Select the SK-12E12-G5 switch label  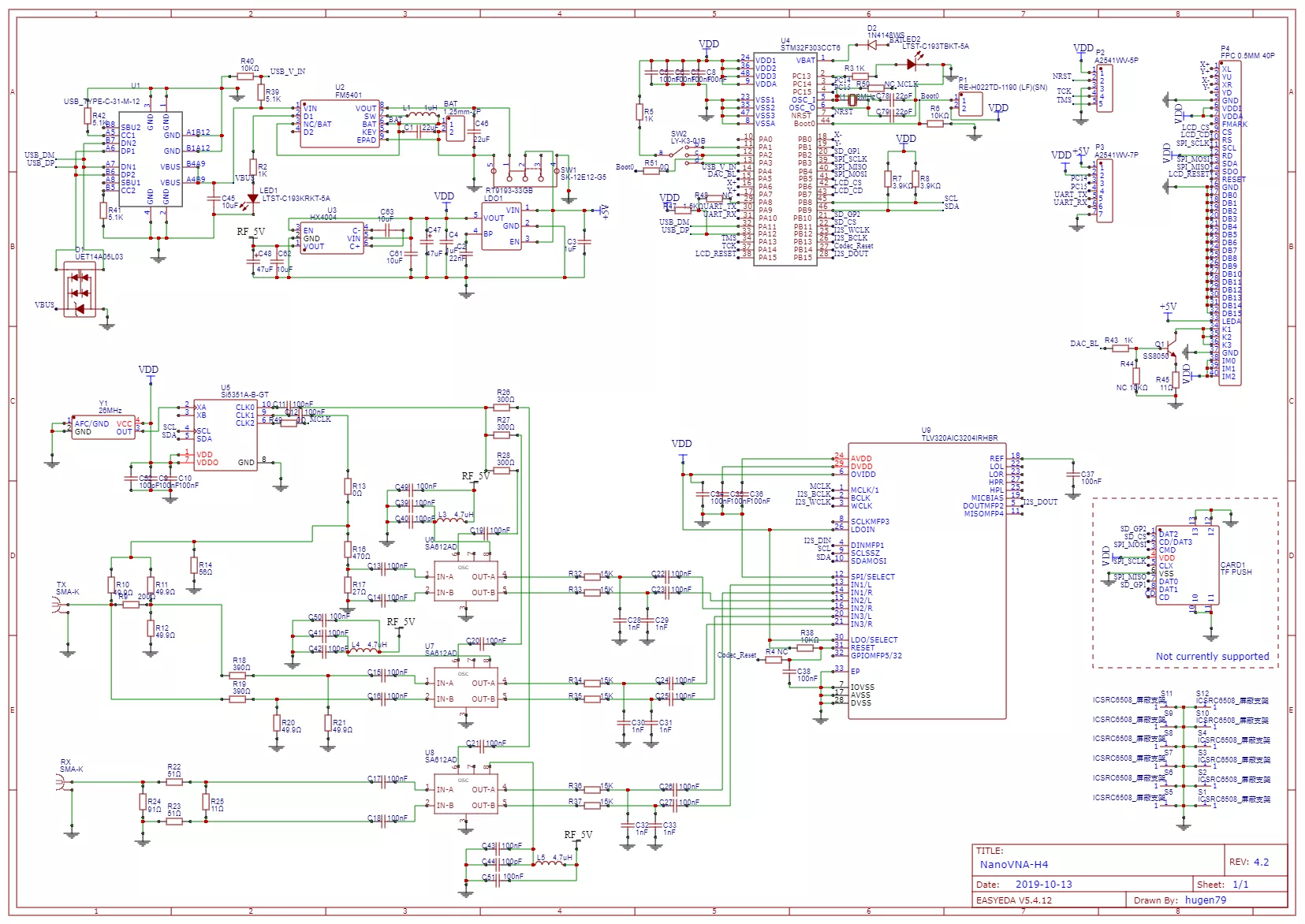pos(584,177)
